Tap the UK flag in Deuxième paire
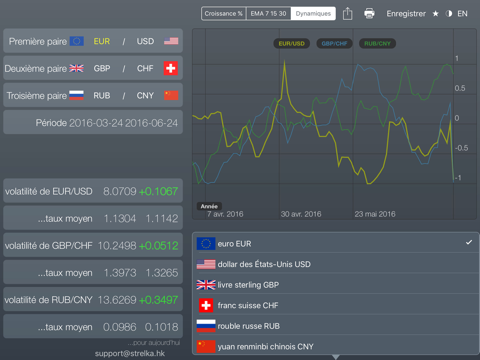480x360 pixels. click(77, 68)
